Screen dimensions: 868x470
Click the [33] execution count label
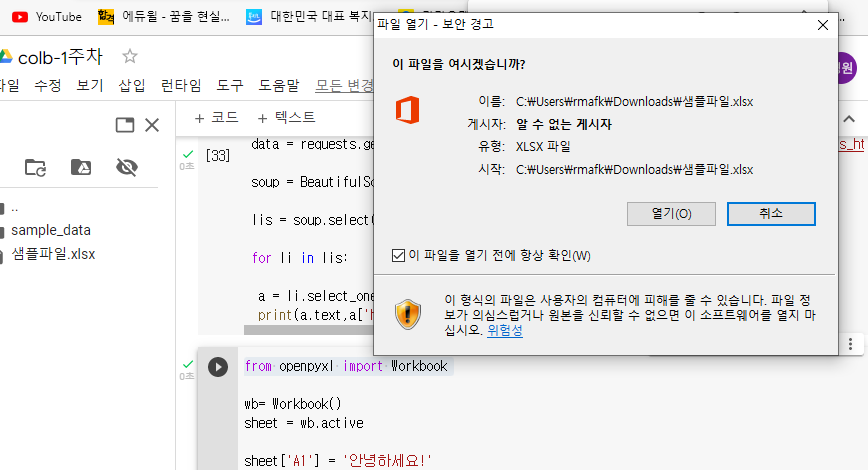point(218,156)
